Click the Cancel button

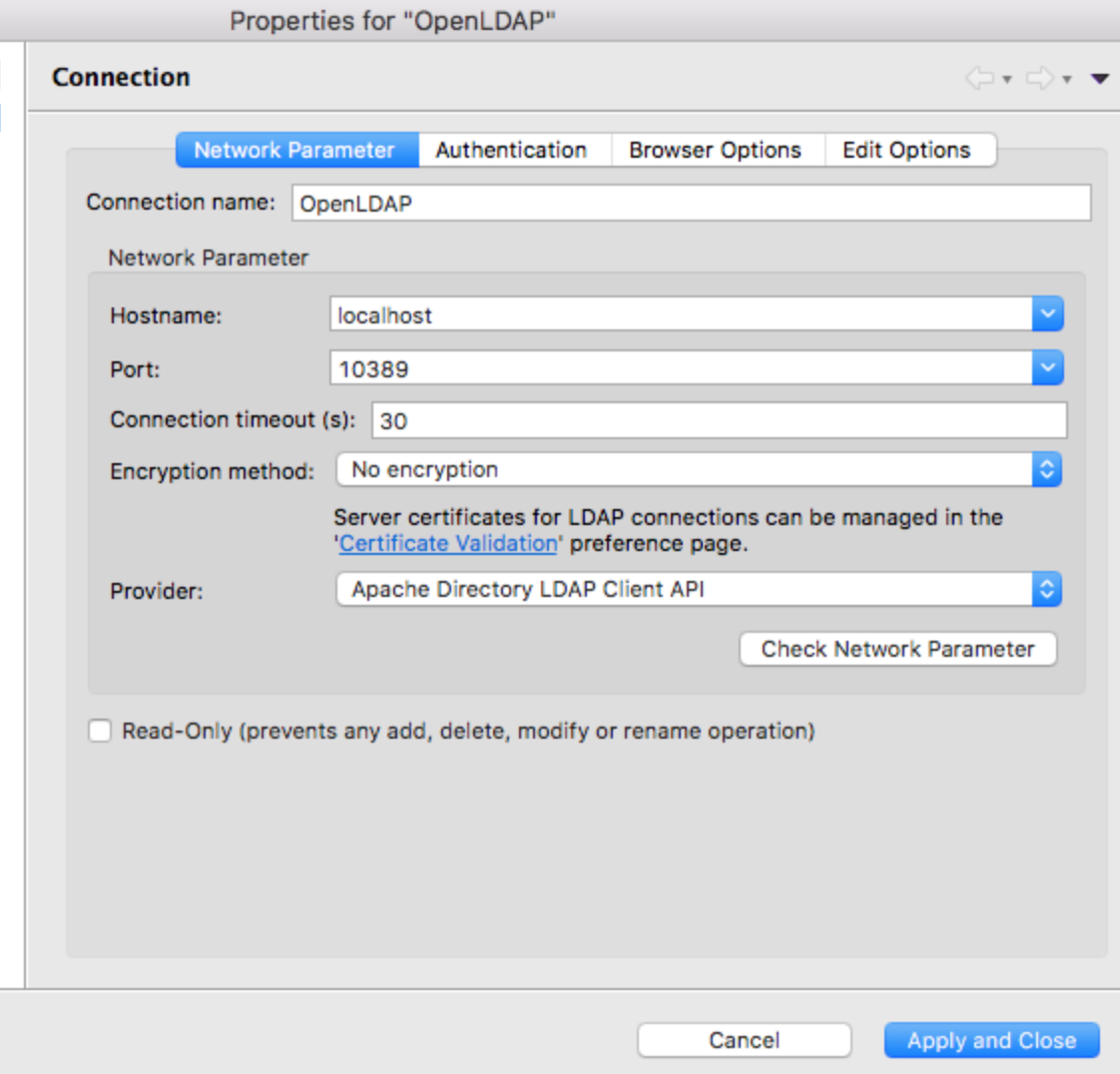(744, 1040)
